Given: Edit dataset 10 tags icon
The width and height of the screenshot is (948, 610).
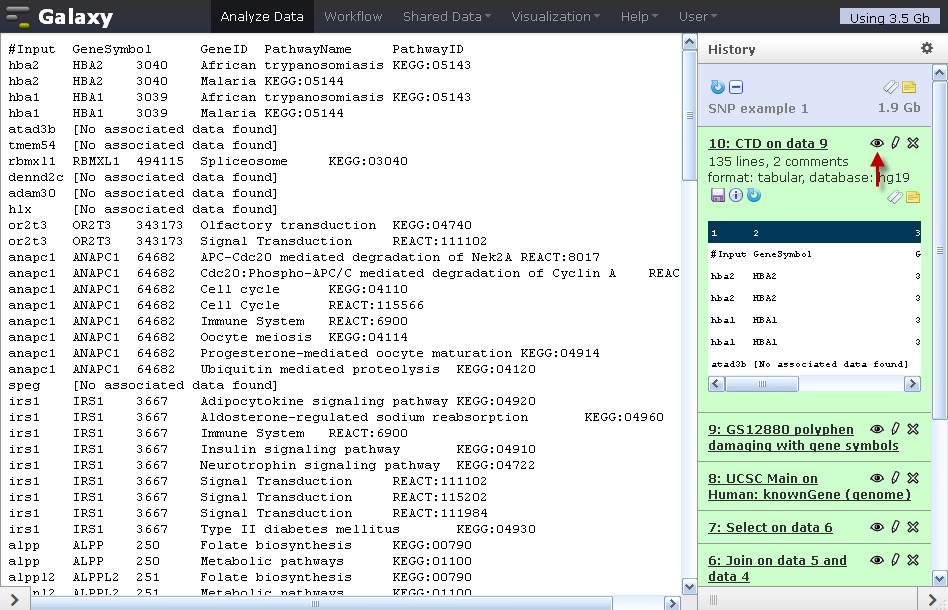Looking at the screenshot, I should point(895,197).
